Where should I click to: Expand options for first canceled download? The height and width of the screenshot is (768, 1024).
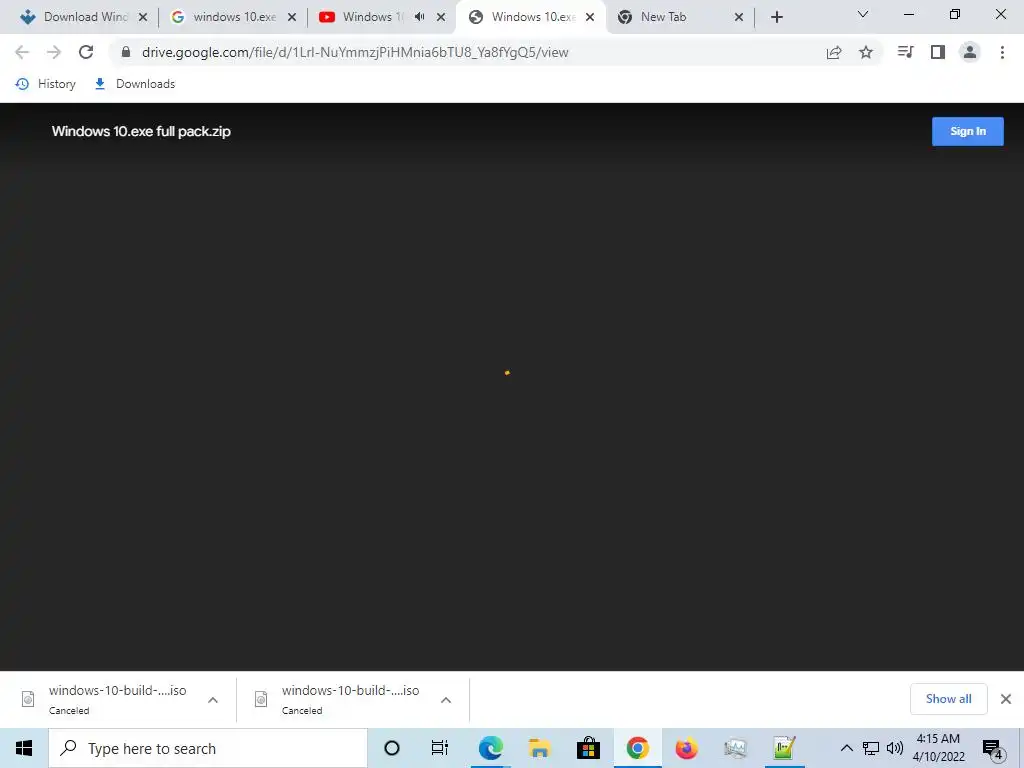(213, 700)
